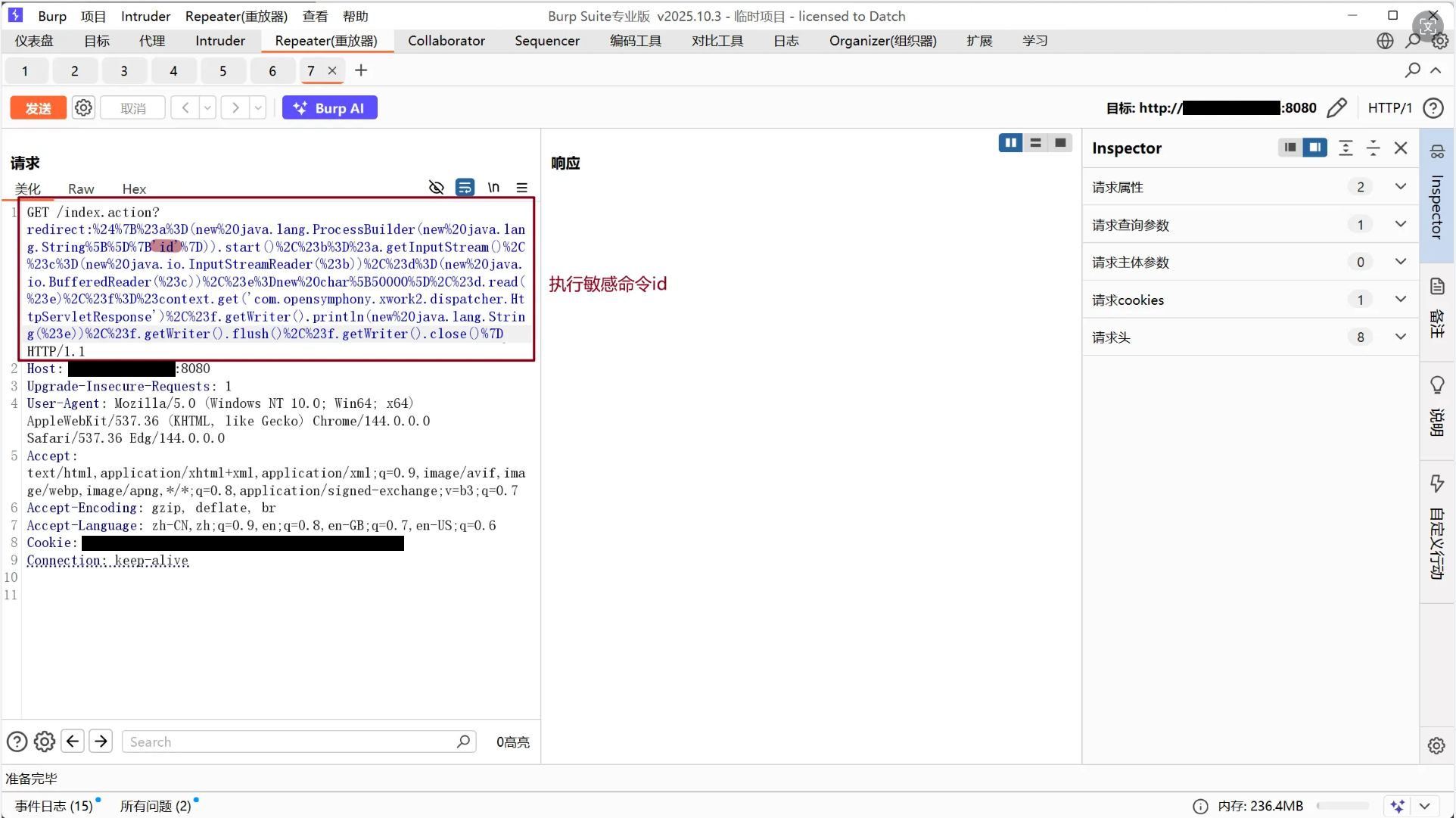Screen dimensions: 1456x818
Task: Edit the target with pencil icon
Action: click(x=1337, y=108)
